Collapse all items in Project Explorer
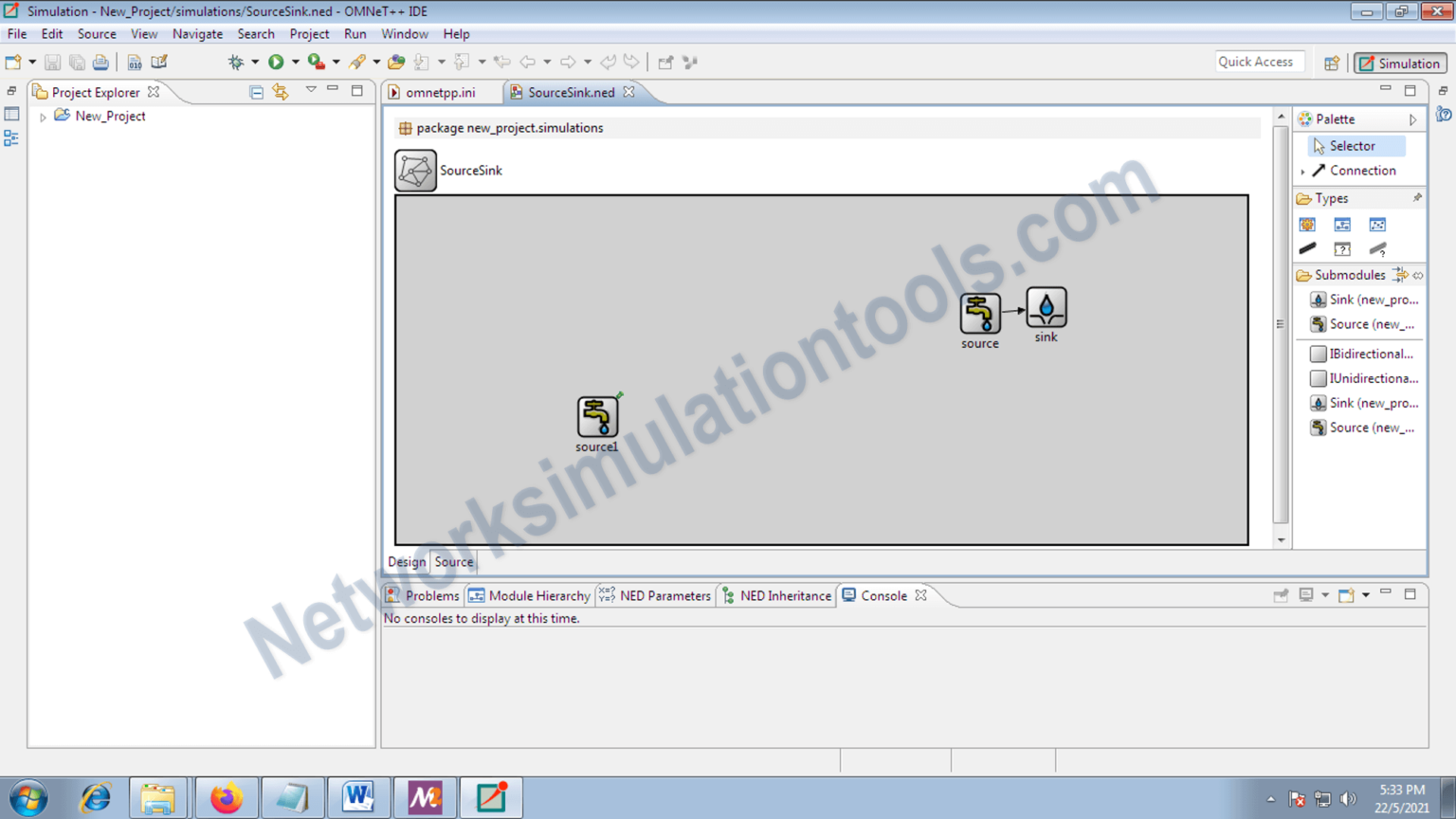1456x819 pixels. (255, 91)
